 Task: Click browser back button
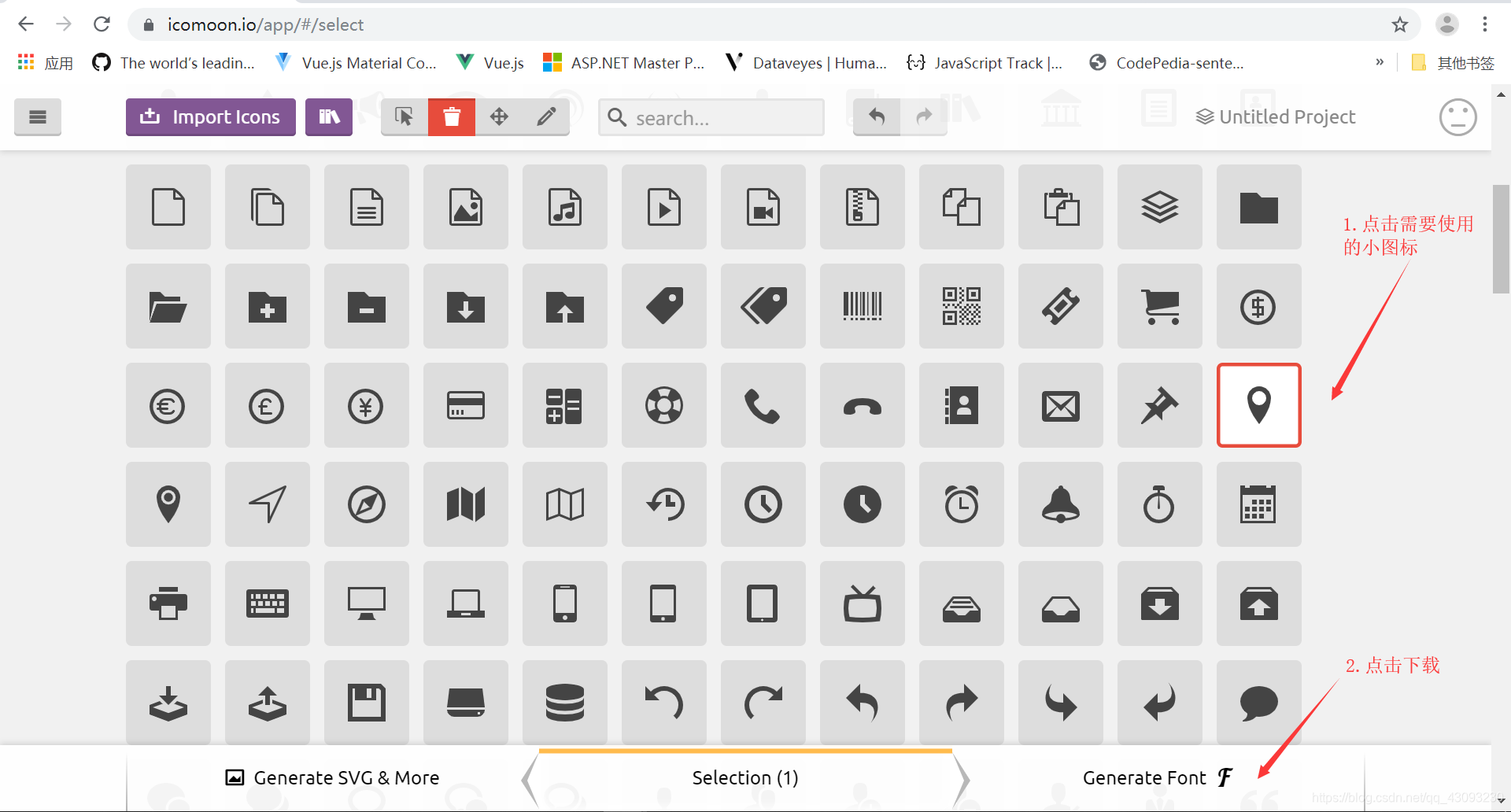pos(26,24)
